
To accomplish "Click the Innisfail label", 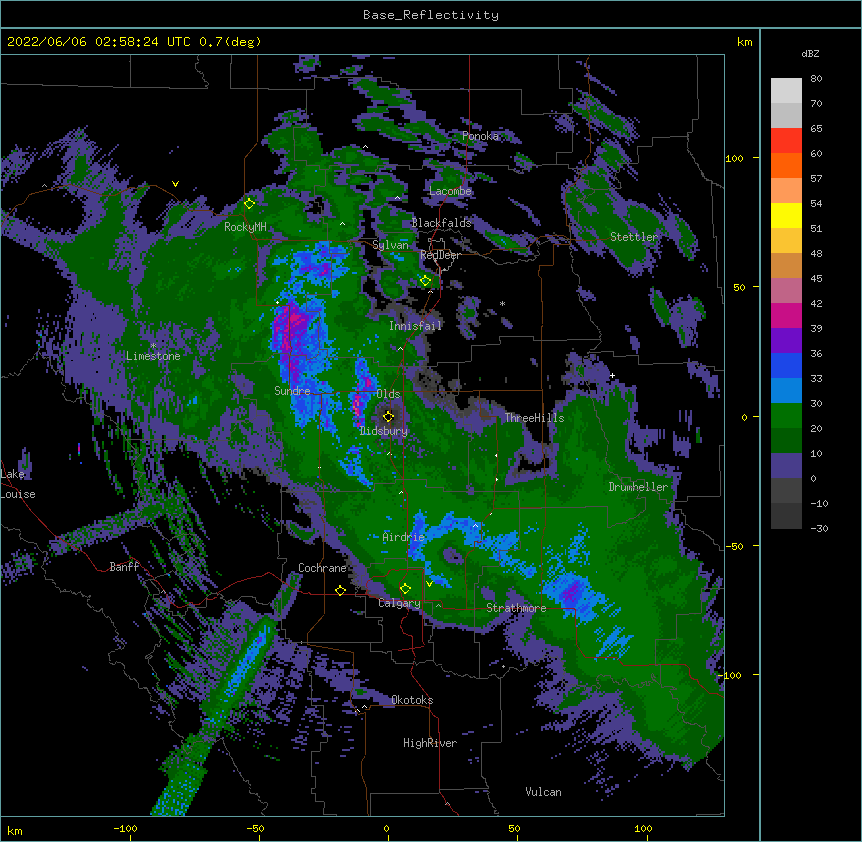I will (x=416, y=326).
